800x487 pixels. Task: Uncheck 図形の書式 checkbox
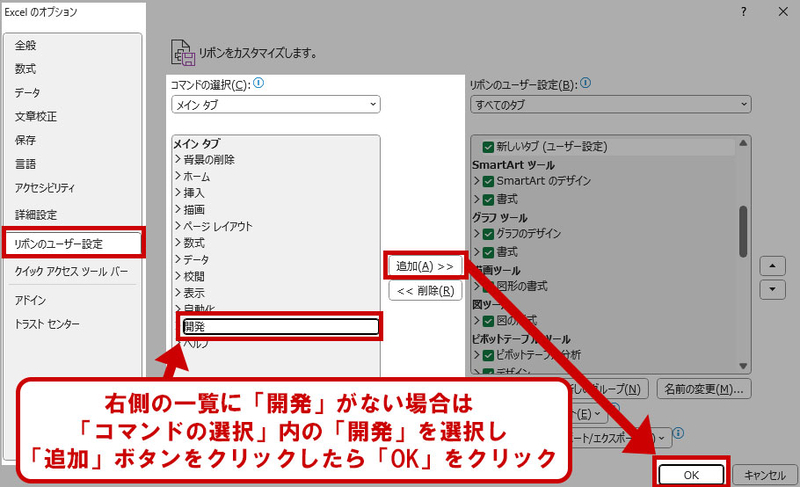coord(488,287)
